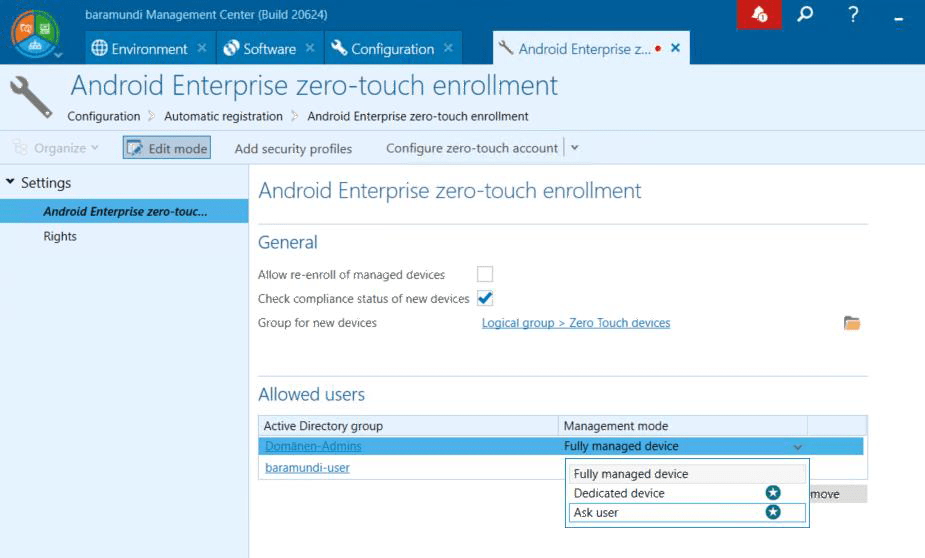The width and height of the screenshot is (925, 558).
Task: Choose Ask user from list
Action: click(x=687, y=513)
